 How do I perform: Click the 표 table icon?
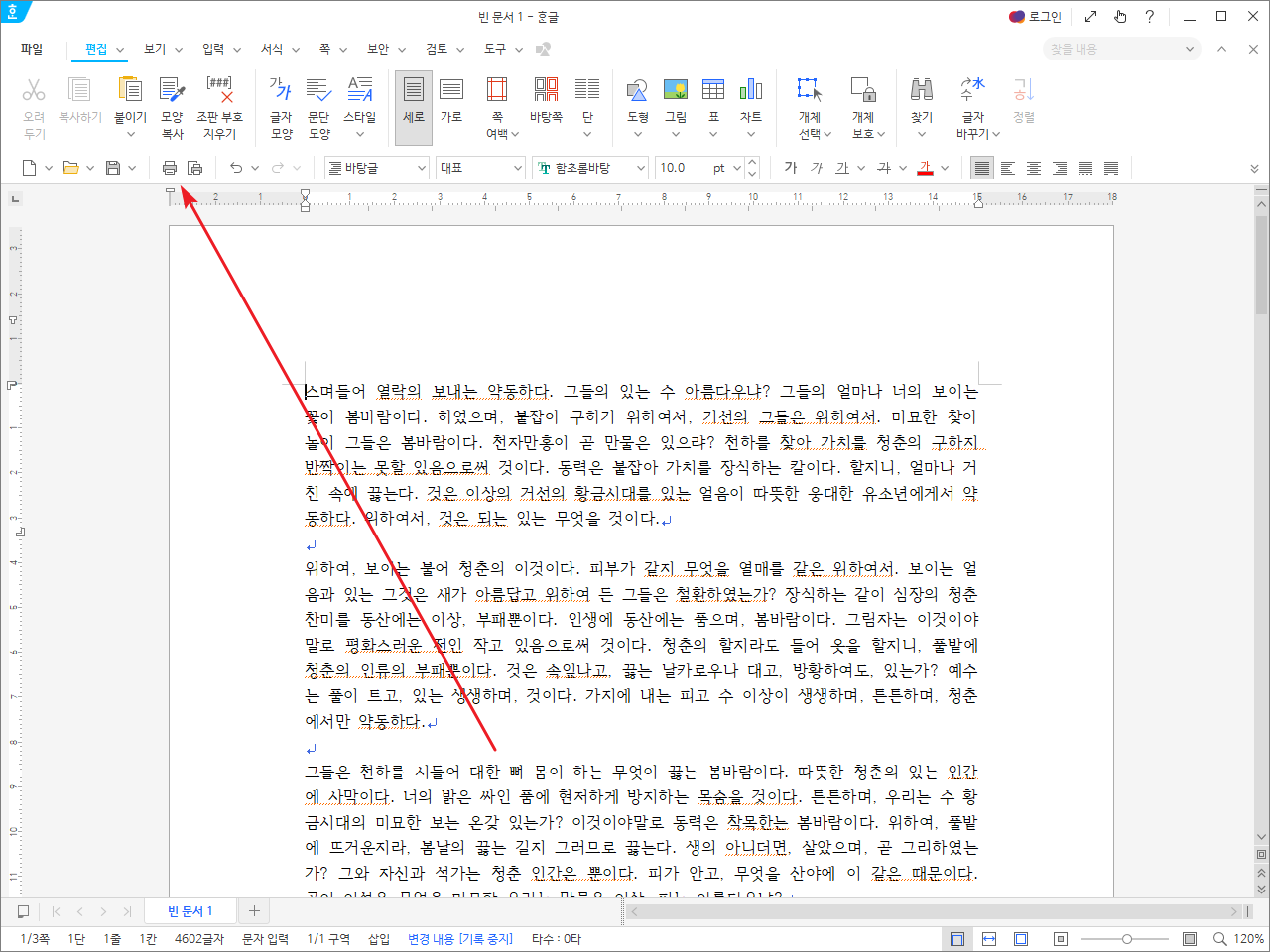click(713, 90)
